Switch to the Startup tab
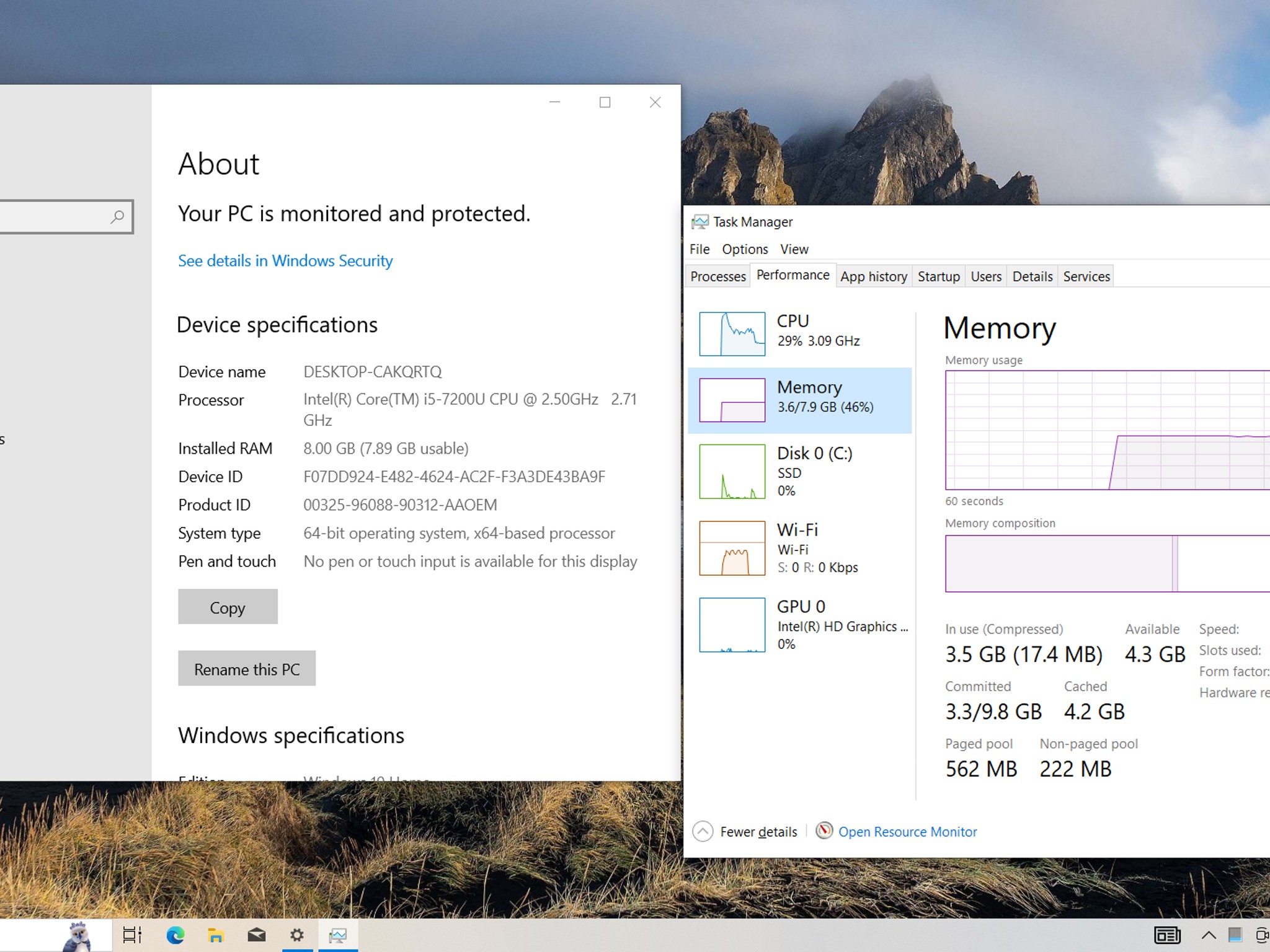 (x=938, y=276)
